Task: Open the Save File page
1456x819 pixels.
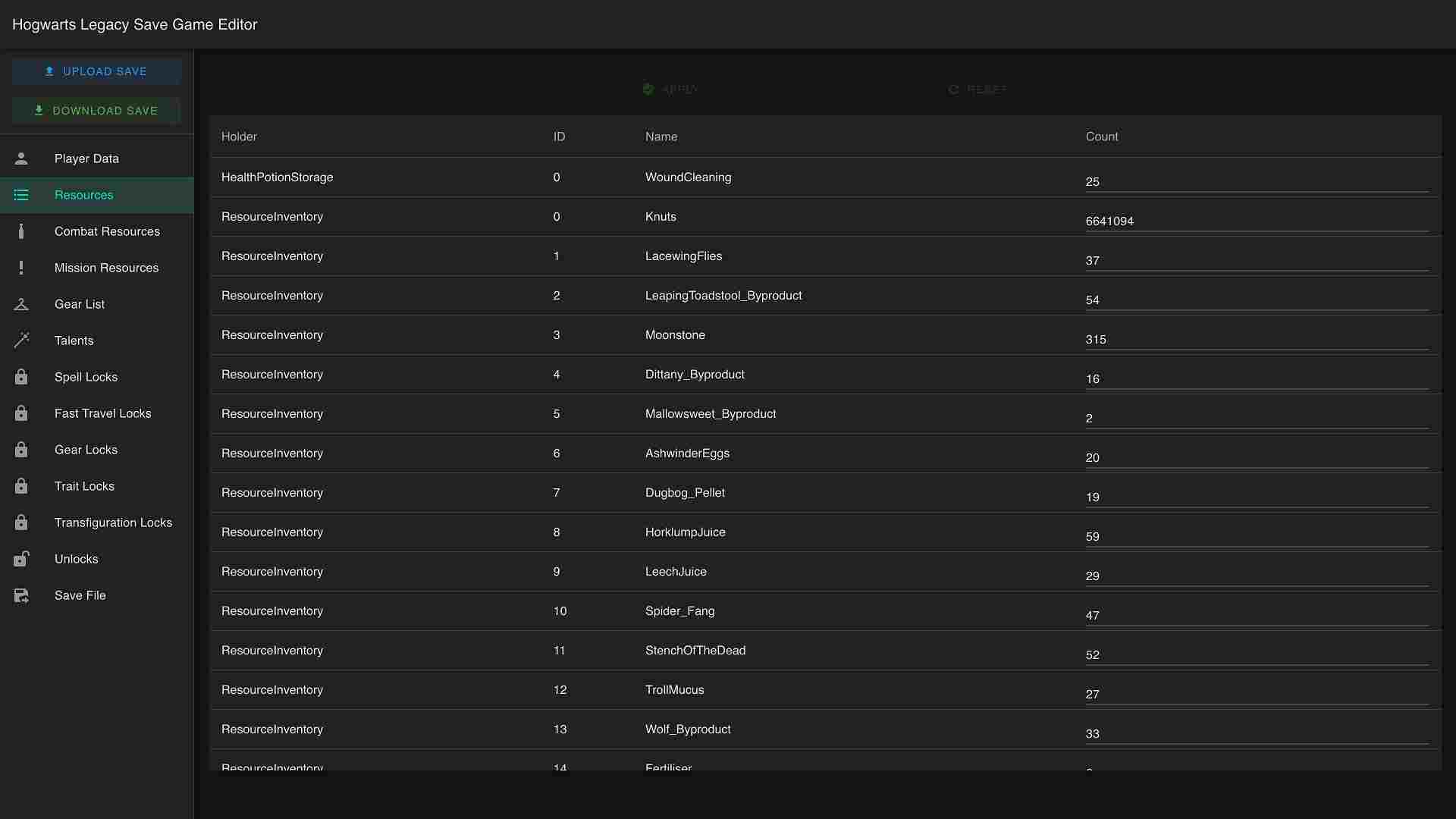Action: (x=97, y=595)
